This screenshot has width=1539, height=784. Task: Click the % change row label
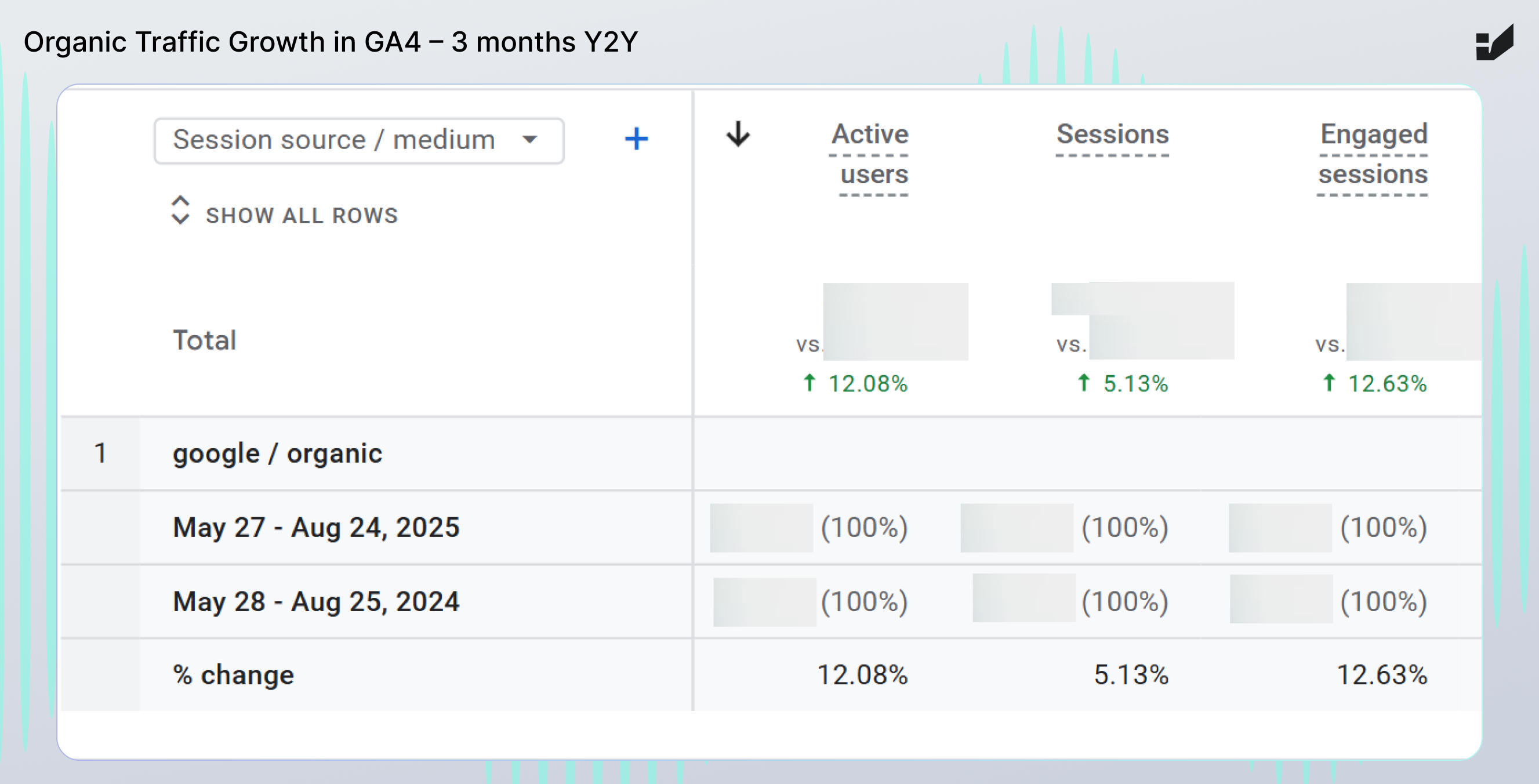[x=234, y=675]
